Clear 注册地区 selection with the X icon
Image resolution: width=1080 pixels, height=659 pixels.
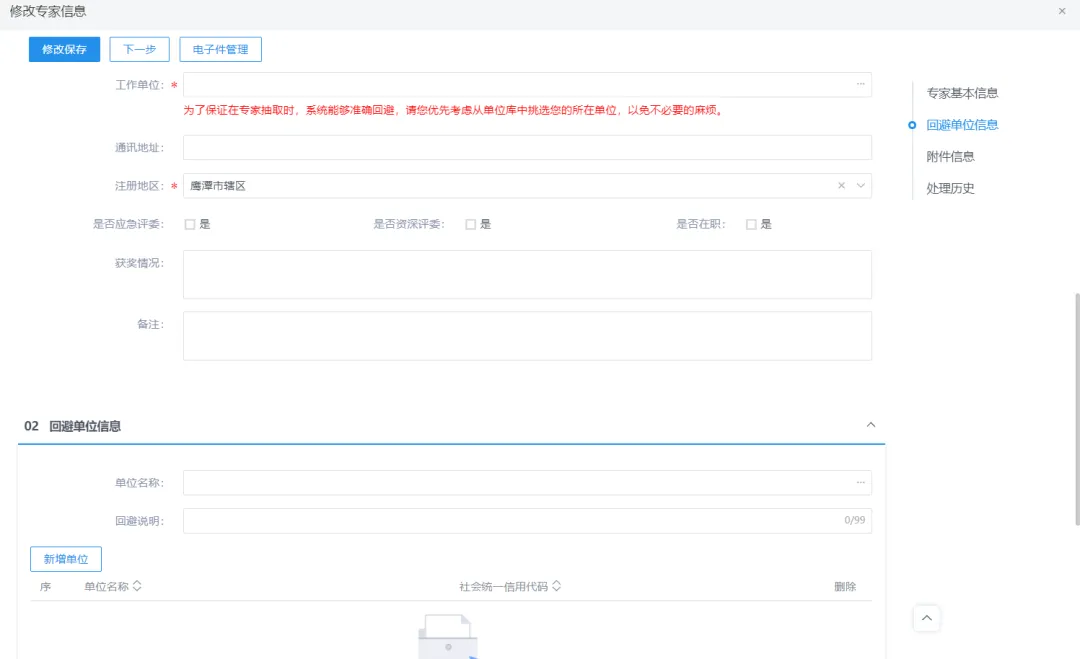coord(841,186)
